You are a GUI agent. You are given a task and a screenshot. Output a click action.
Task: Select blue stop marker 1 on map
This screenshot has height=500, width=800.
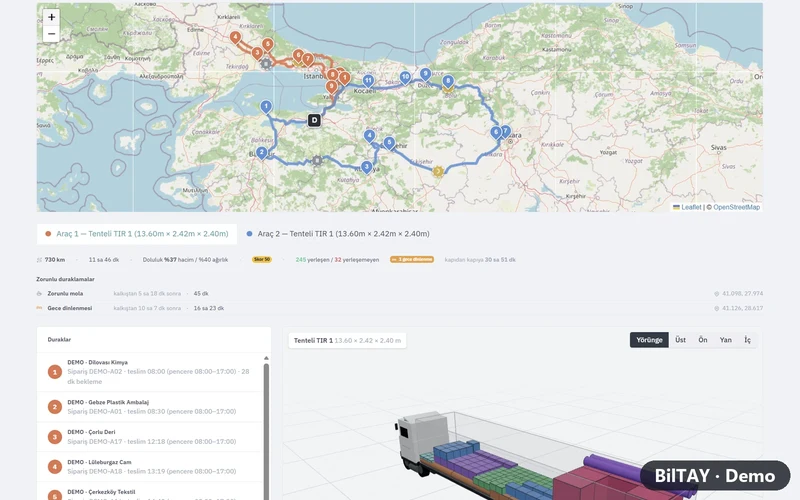(x=266, y=107)
